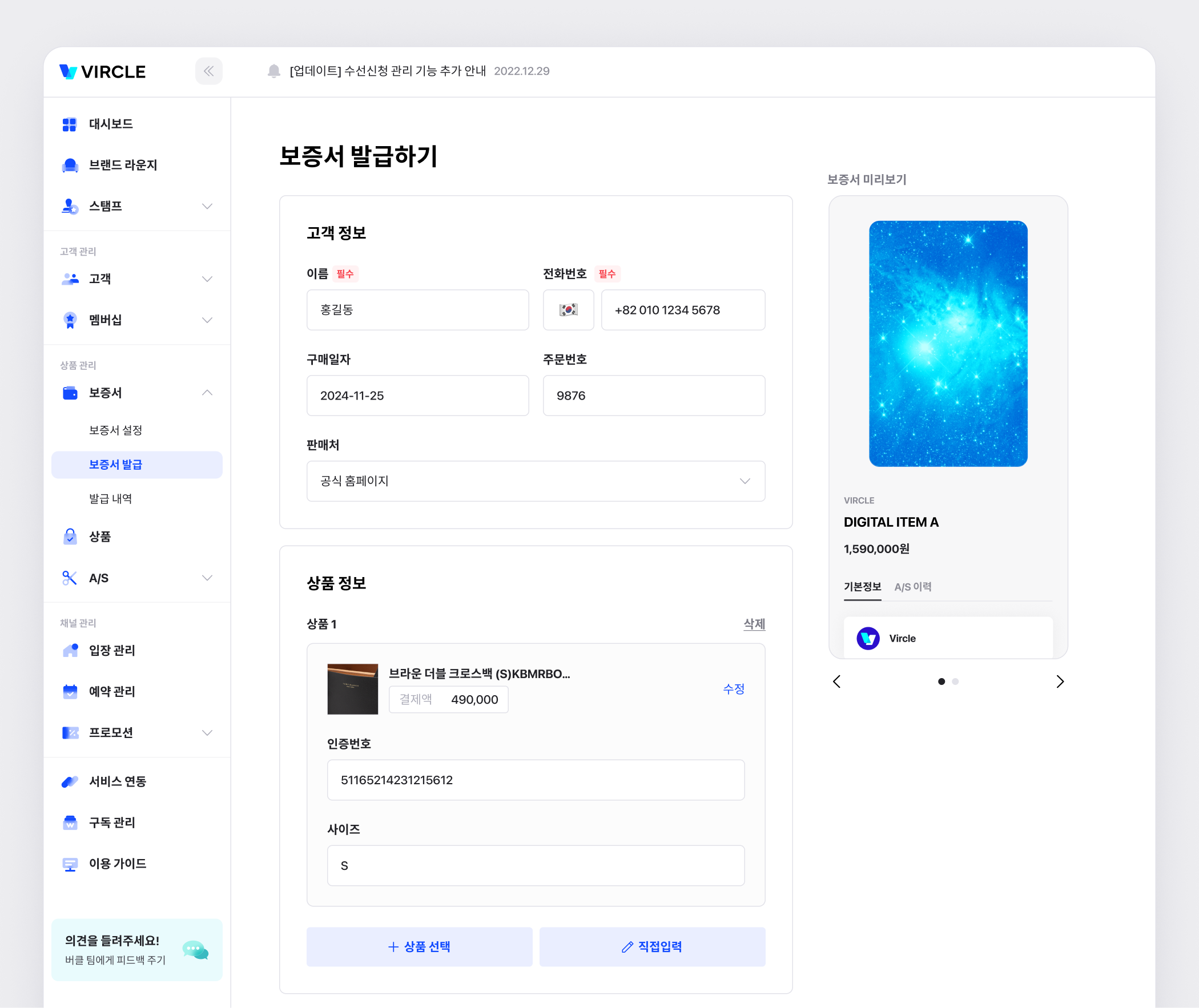Go to previous preview with left arrow

tap(836, 681)
